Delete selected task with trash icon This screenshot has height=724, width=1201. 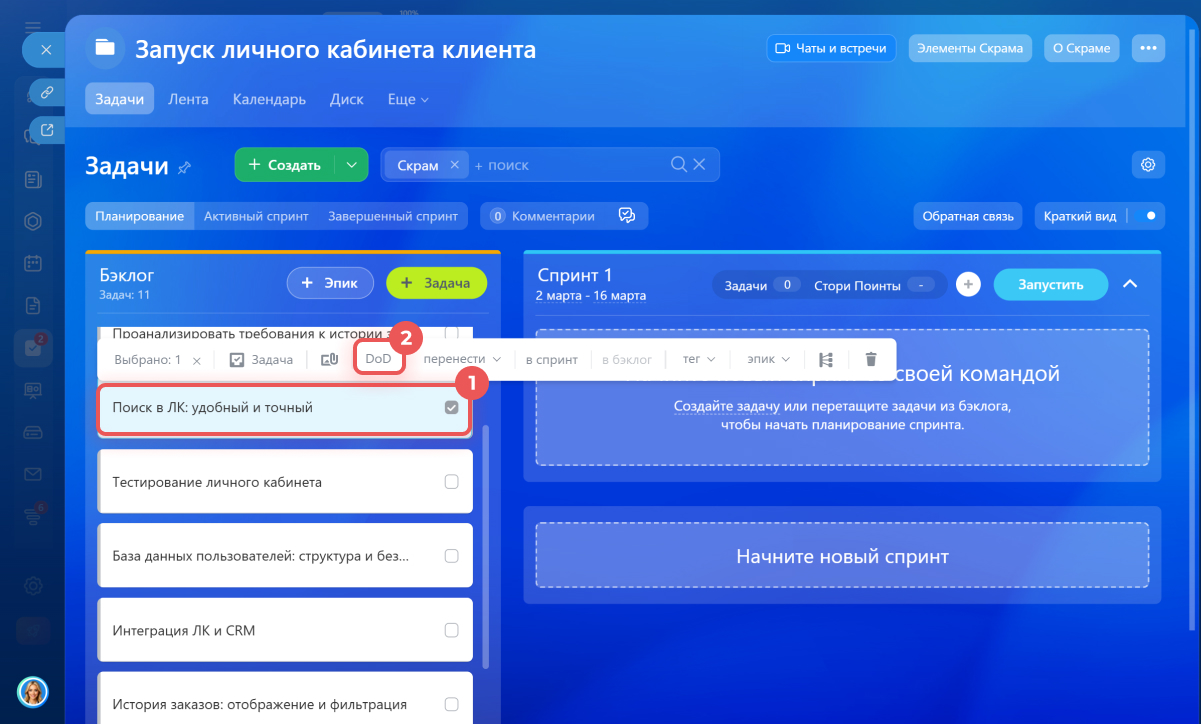(871, 359)
